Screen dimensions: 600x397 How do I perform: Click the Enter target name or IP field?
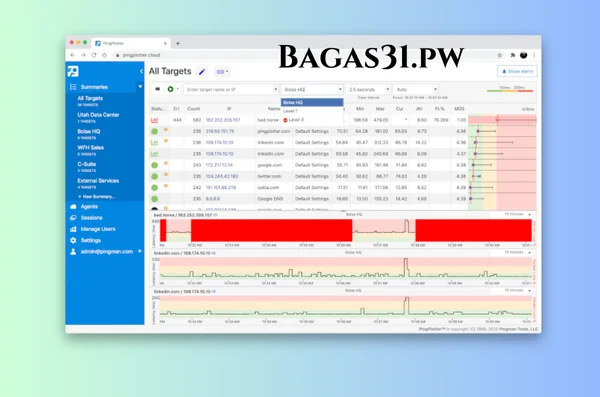pos(228,89)
